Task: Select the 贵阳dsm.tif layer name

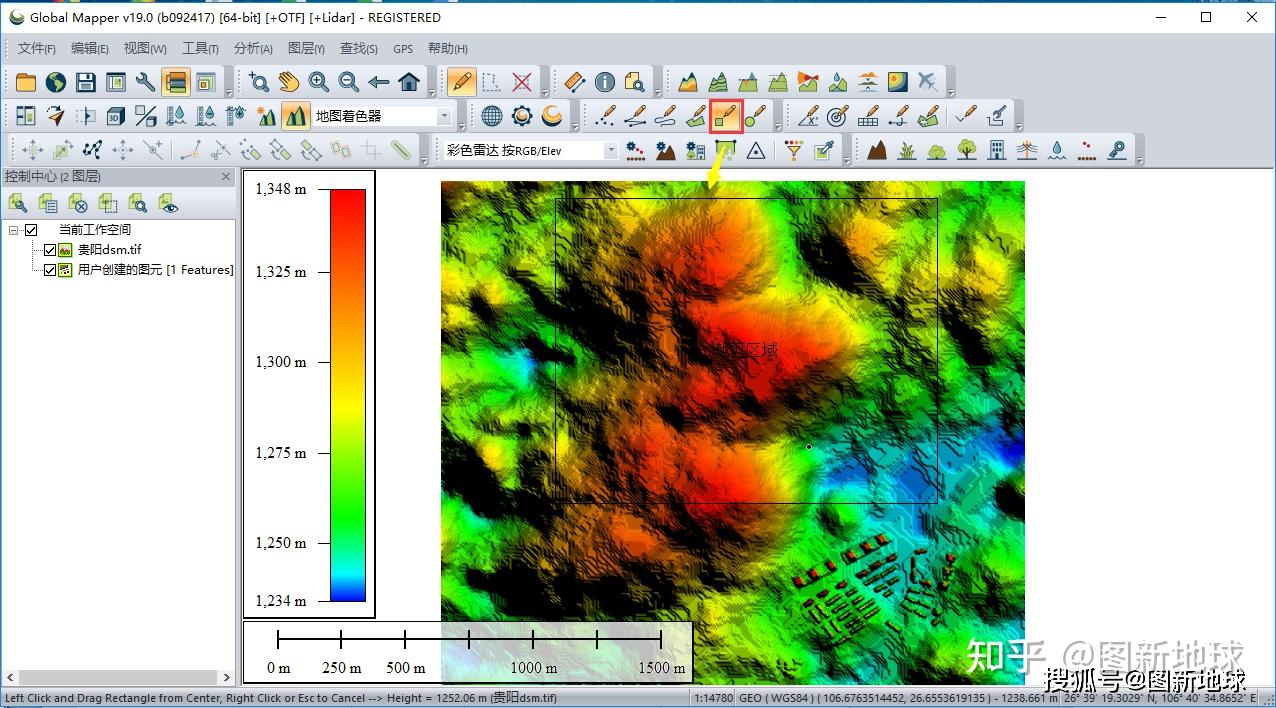Action: (110, 250)
